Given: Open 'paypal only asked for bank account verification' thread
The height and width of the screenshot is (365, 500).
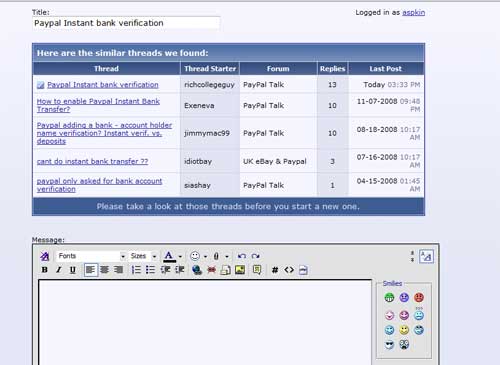Looking at the screenshot, I should 99,185.
